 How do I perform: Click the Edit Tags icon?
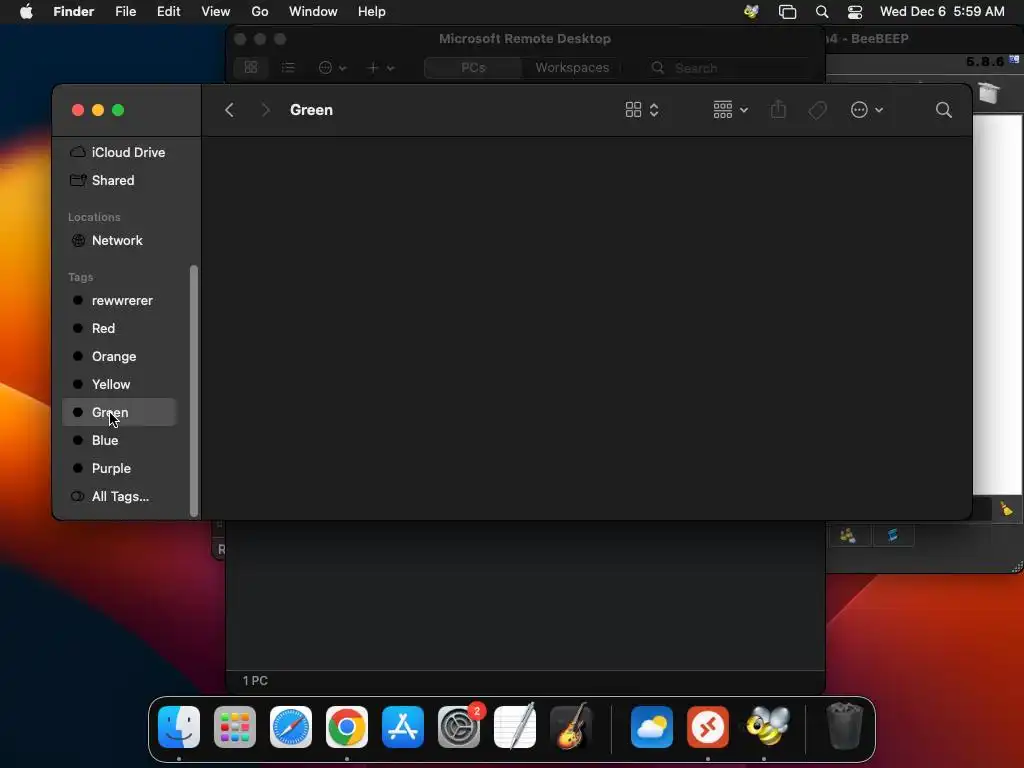coord(817,110)
